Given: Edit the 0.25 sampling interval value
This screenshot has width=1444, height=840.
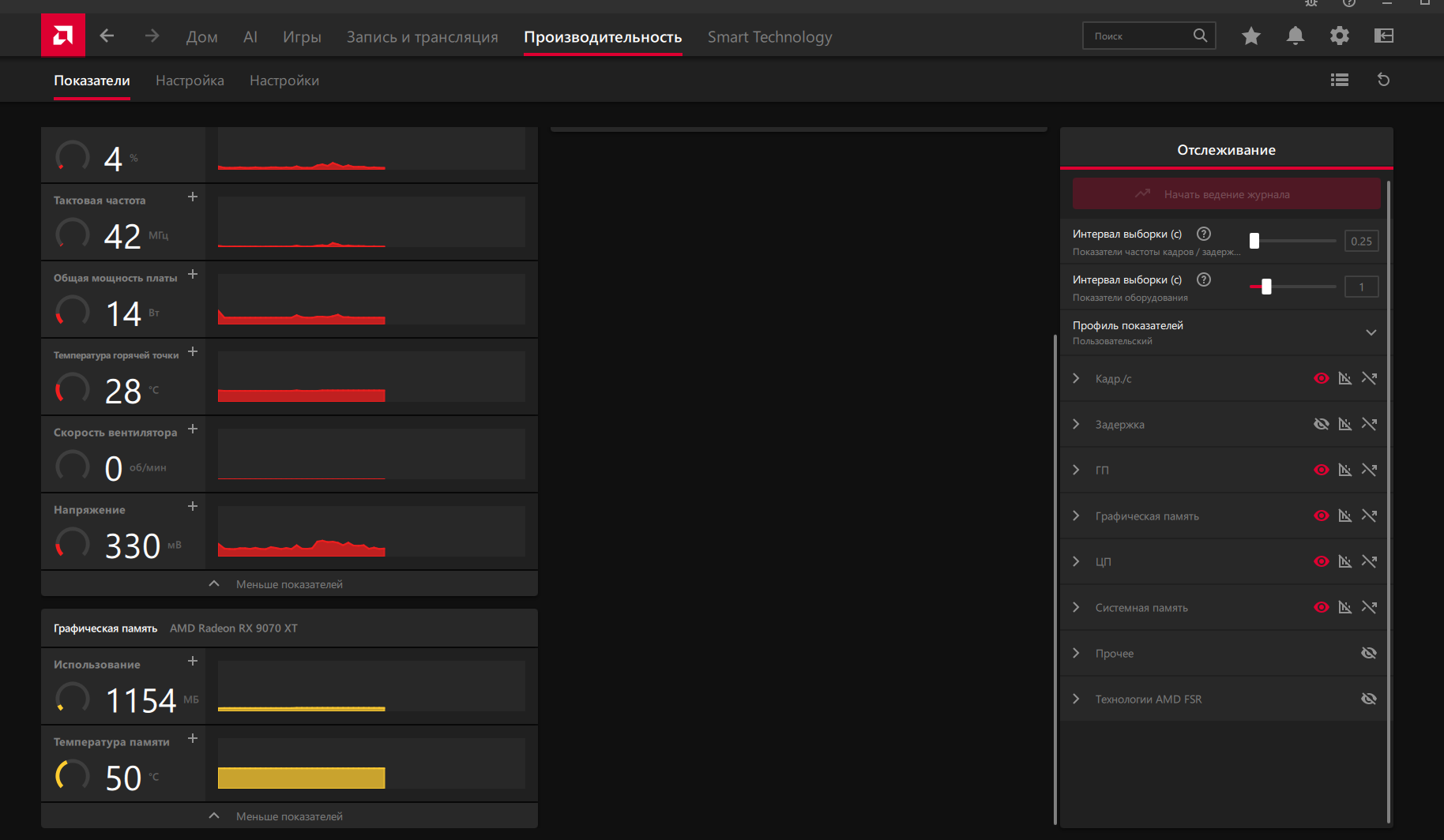Looking at the screenshot, I should coord(1362,241).
